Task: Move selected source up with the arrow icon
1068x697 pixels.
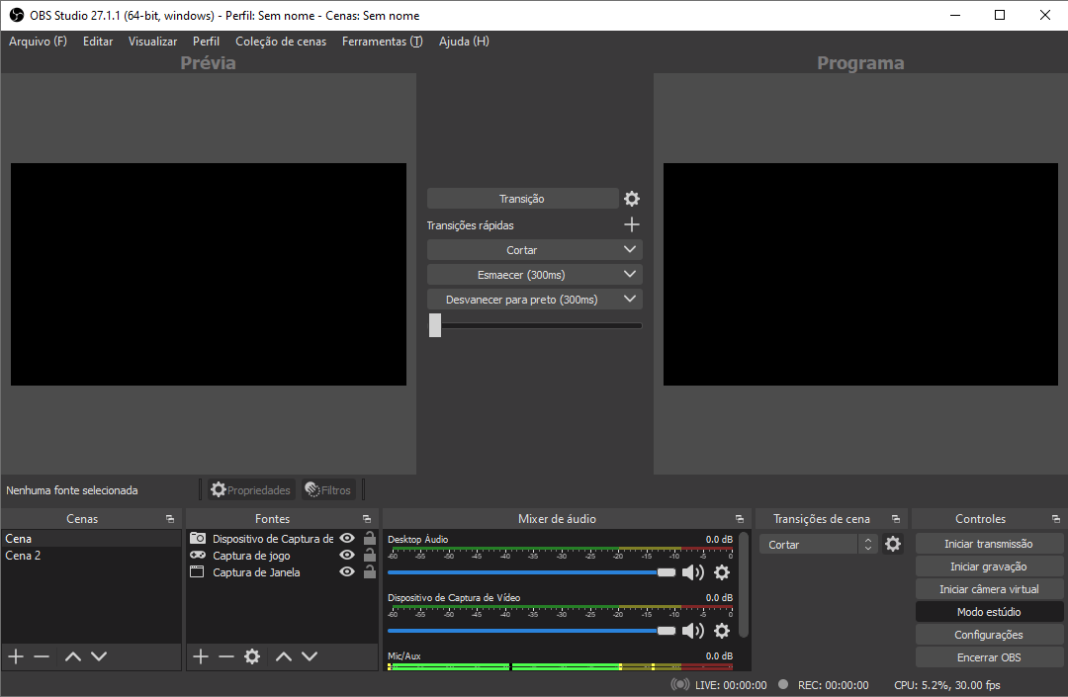Action: [283, 656]
